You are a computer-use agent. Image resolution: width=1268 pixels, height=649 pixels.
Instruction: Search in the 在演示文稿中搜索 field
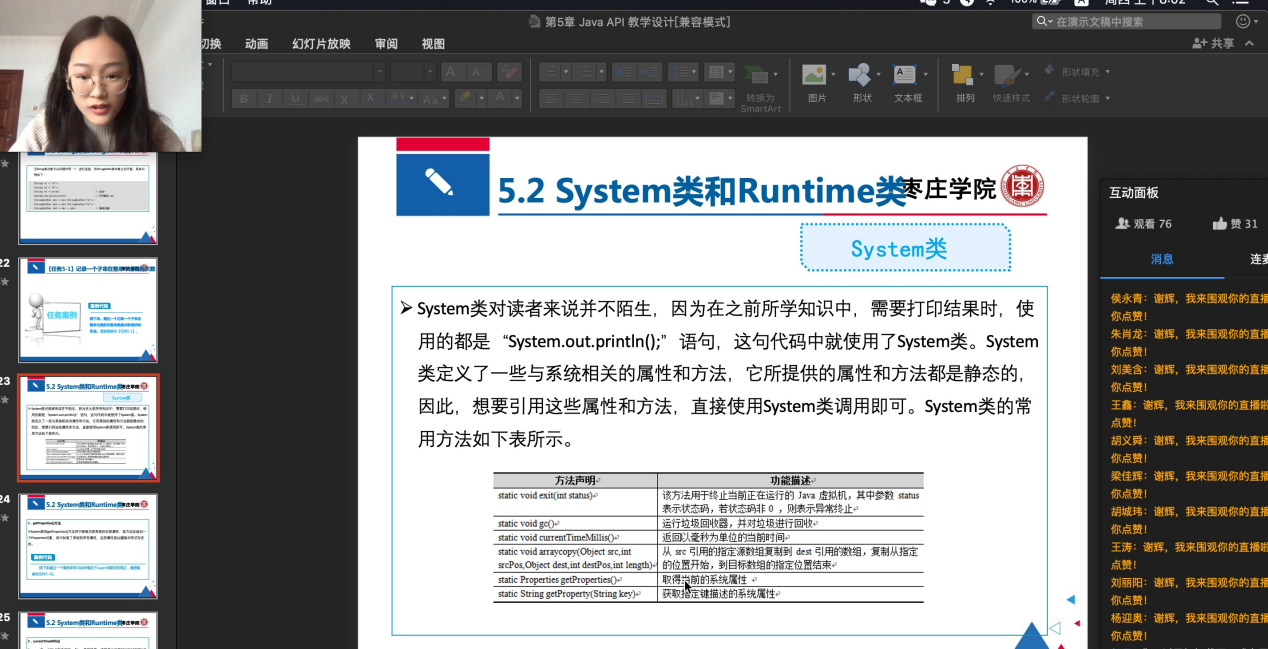1130,21
